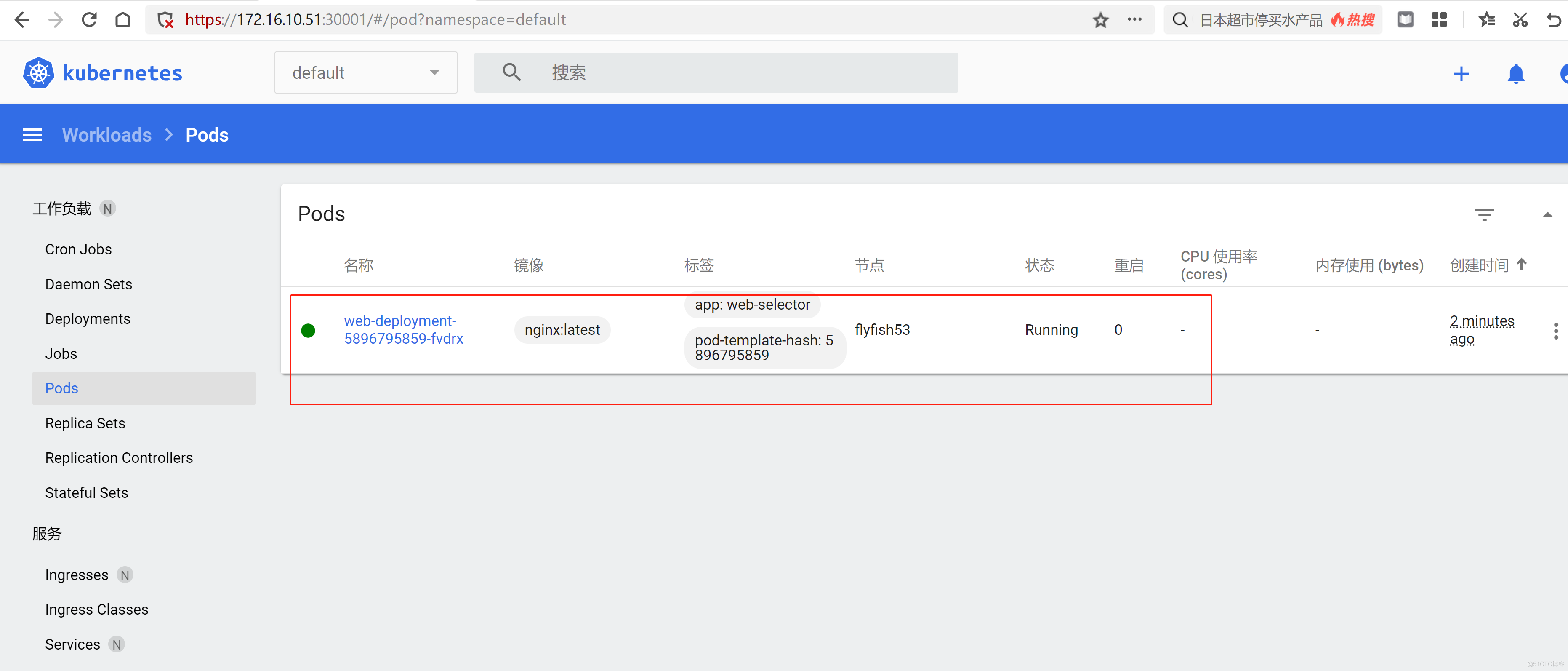Click the nginx:latest image chip
Image resolution: width=1568 pixels, height=671 pixels.
[x=562, y=329]
